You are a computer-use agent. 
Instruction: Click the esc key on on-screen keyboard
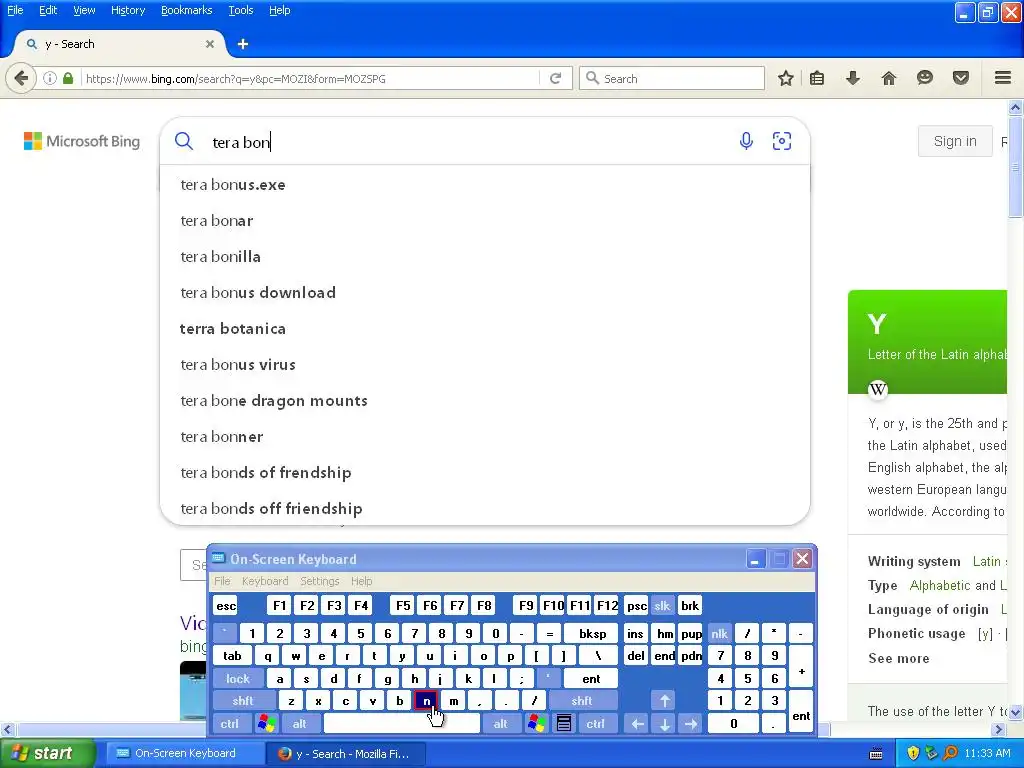(226, 605)
